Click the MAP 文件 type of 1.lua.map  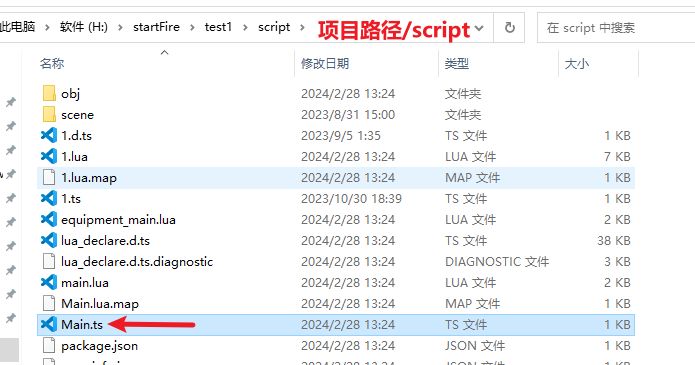(x=472, y=178)
